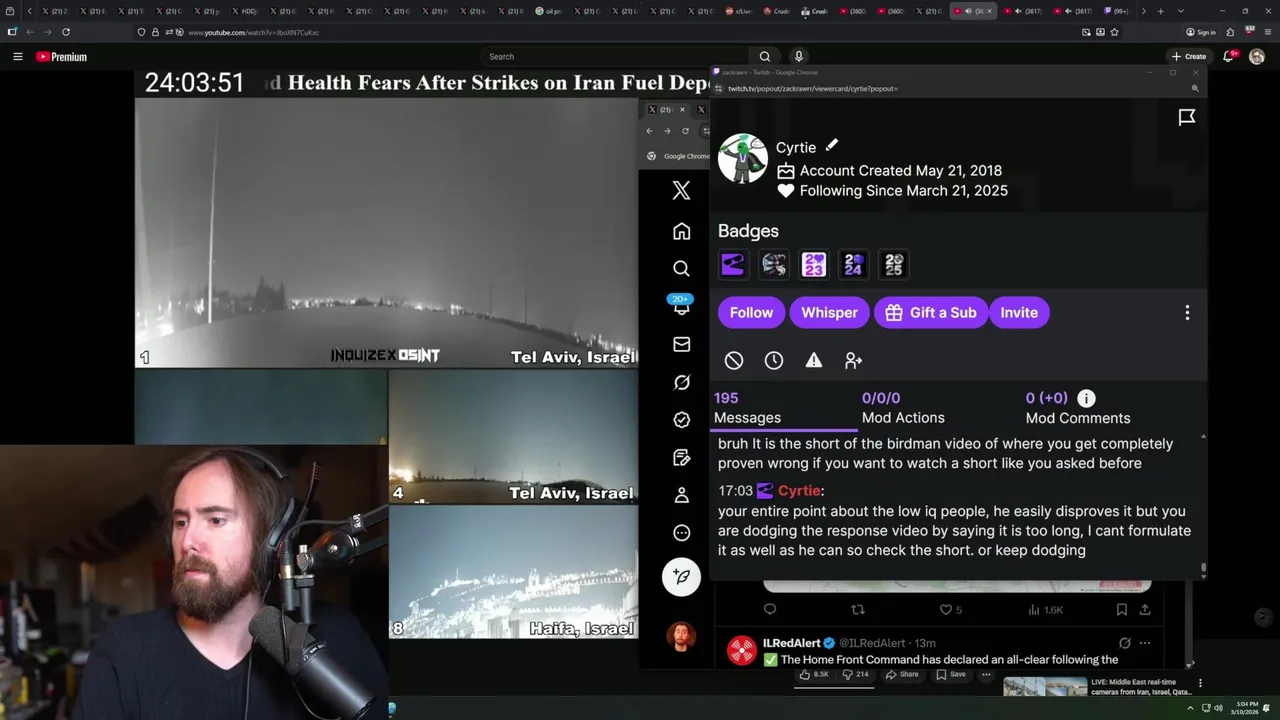Open X messages envelope icon
Screen dimensions: 1280x720
point(681,344)
